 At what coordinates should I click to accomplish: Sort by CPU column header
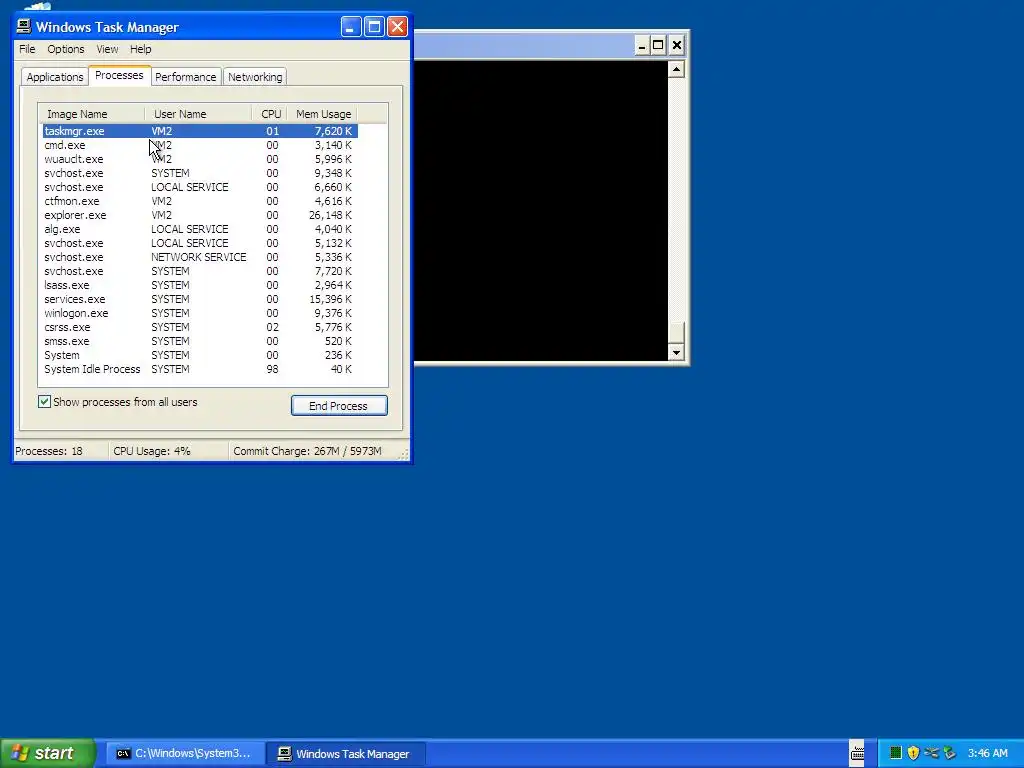pos(270,114)
